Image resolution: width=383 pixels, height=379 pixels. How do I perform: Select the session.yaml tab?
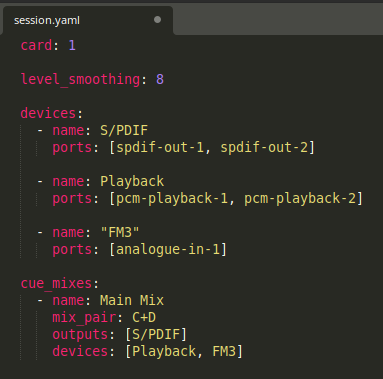coord(88,20)
